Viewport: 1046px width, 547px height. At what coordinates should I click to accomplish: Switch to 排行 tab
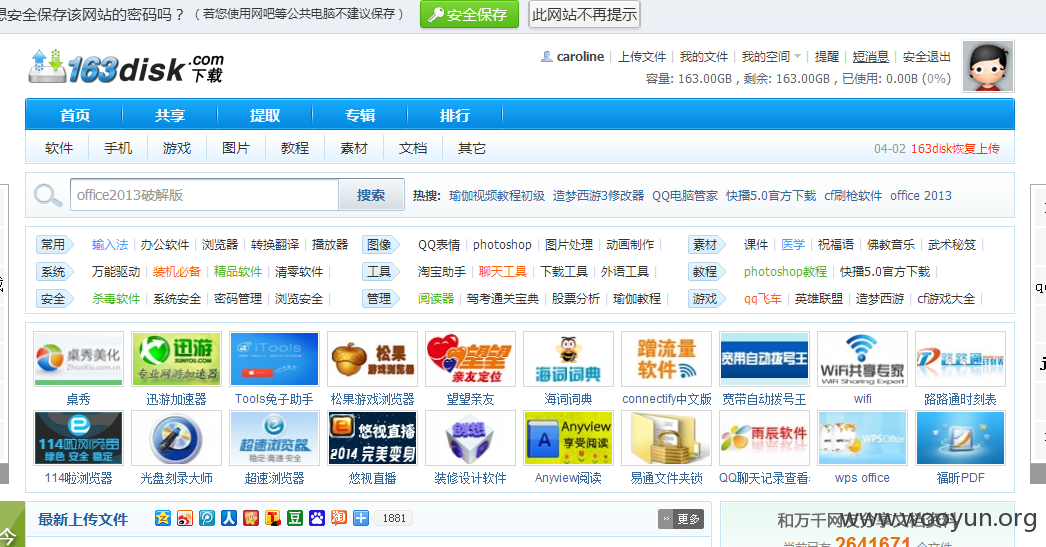point(454,115)
